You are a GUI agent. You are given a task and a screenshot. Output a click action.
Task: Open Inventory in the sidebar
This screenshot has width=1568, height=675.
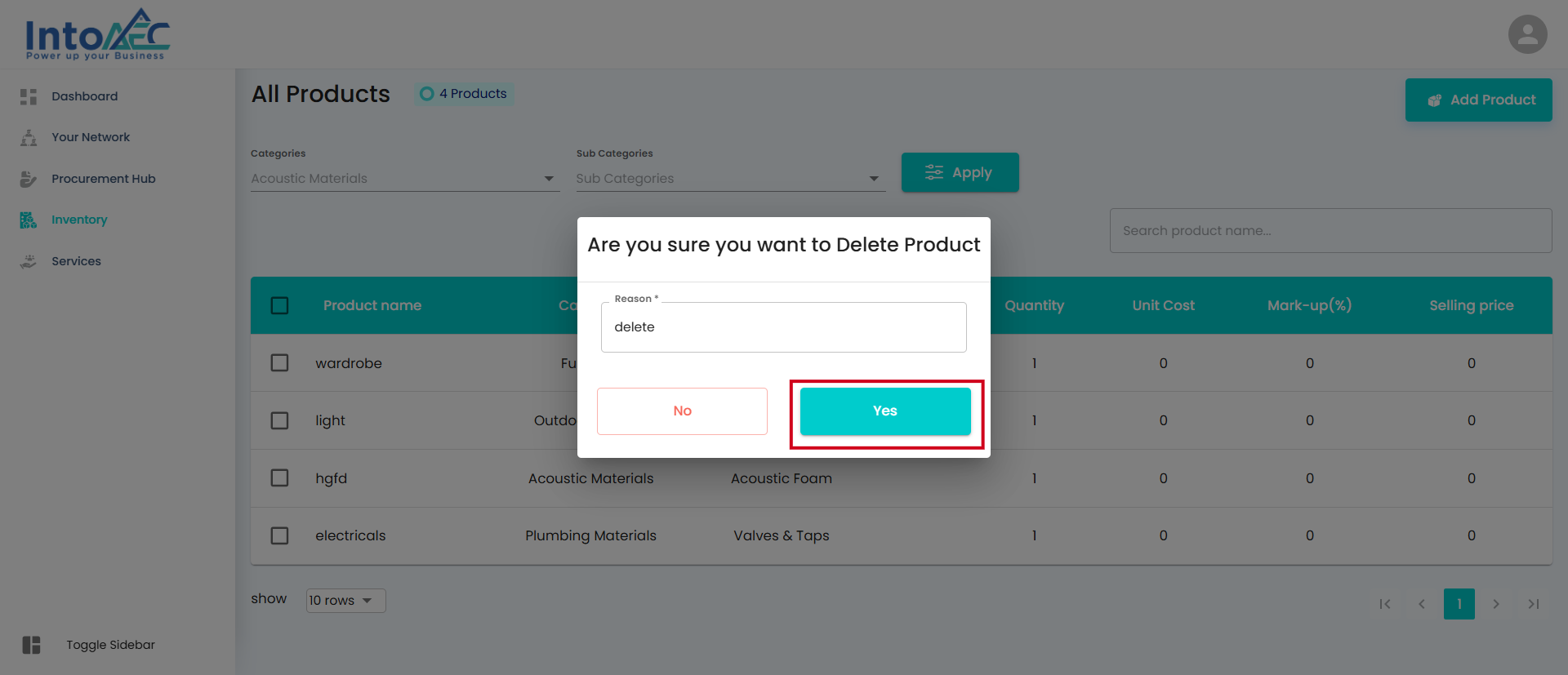(79, 220)
